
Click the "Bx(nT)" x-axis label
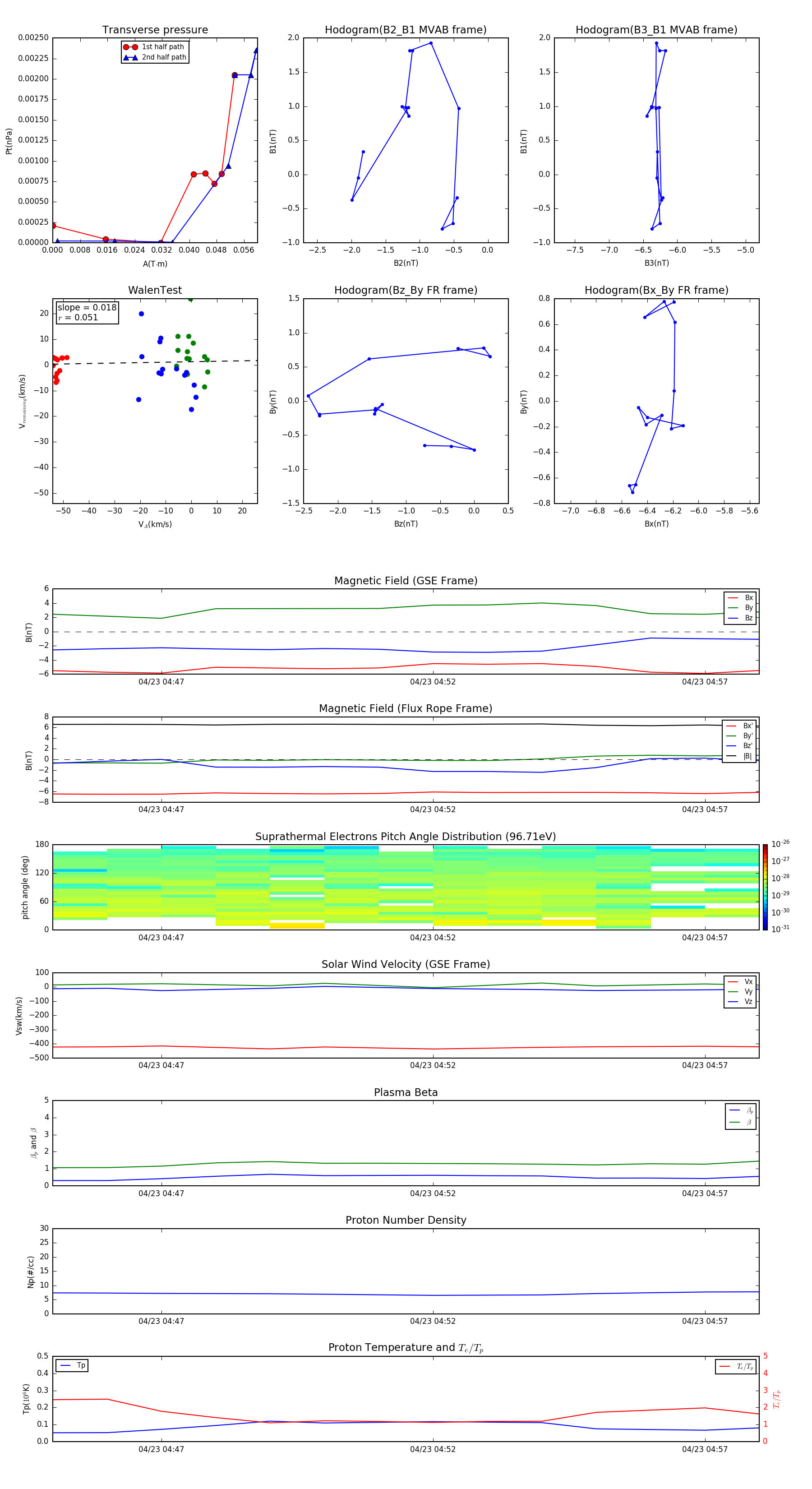click(656, 524)
